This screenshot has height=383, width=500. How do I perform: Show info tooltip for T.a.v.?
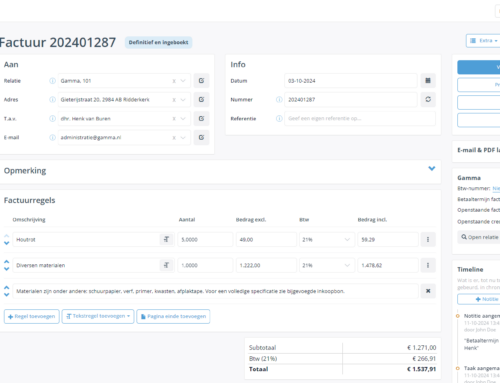click(x=52, y=118)
